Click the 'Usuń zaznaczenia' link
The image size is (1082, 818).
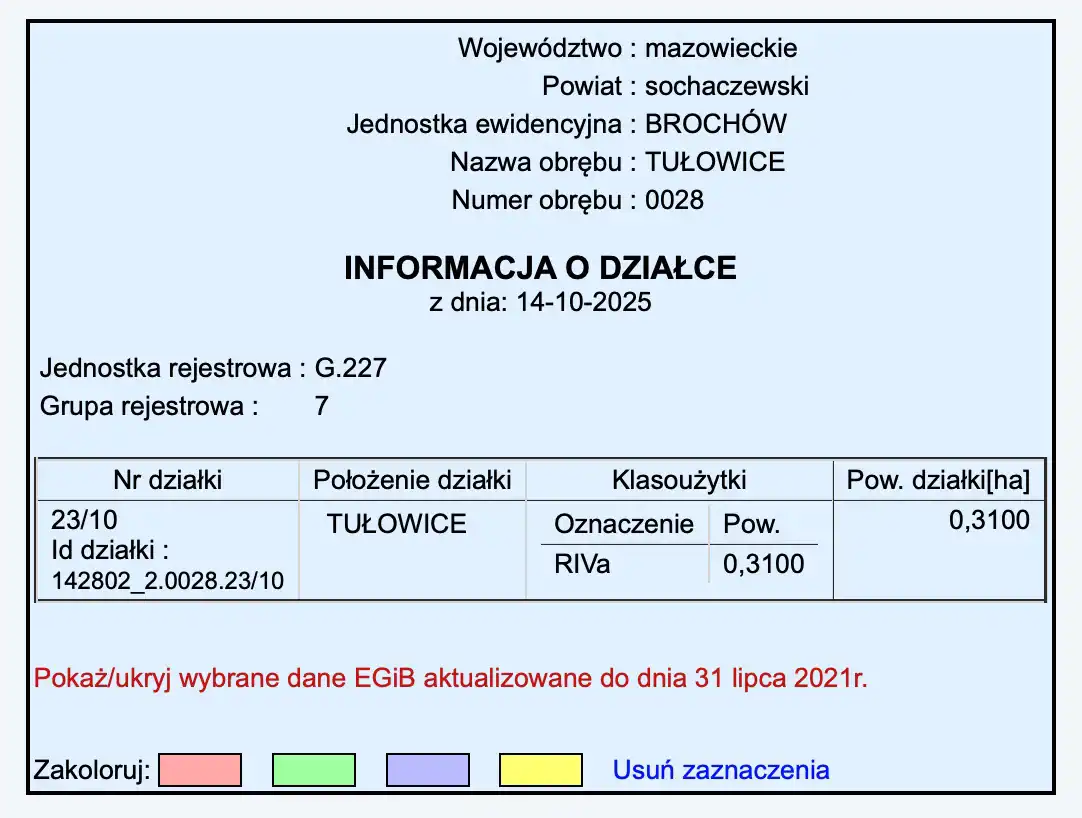tap(720, 770)
